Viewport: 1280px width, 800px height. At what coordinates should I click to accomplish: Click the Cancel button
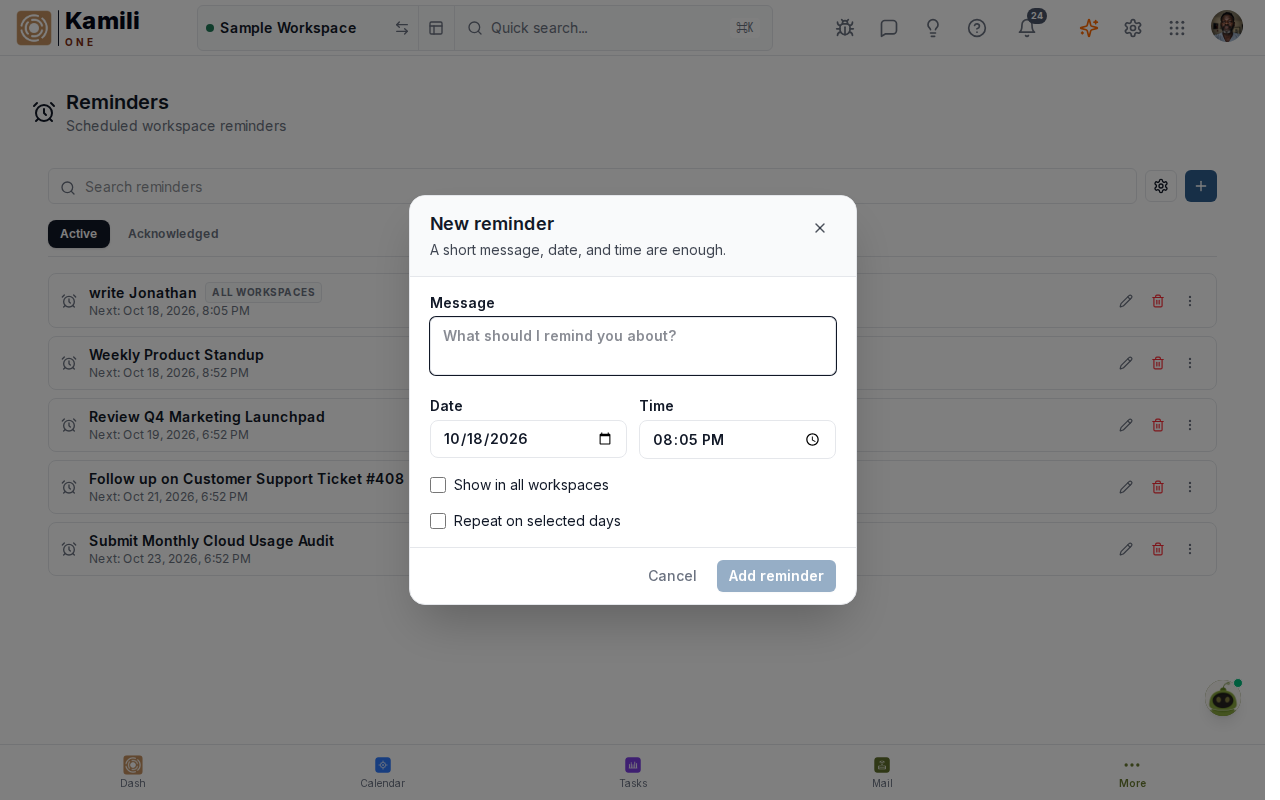tap(672, 576)
